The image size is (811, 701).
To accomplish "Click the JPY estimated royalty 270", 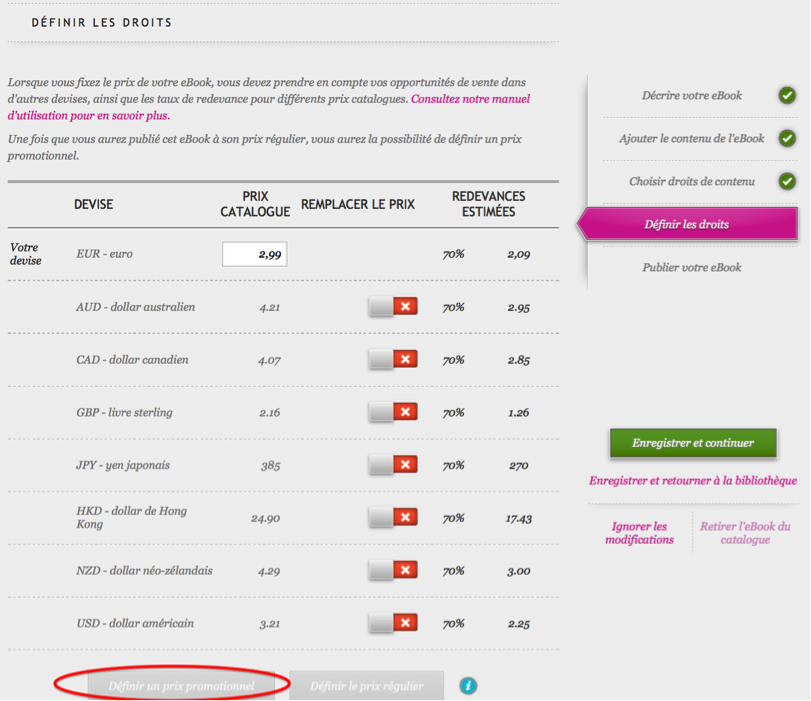I will click(x=519, y=466).
